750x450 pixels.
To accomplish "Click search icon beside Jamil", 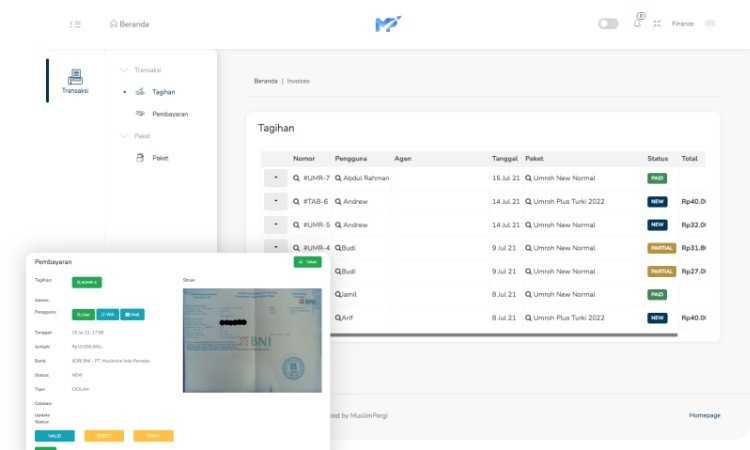I will [338, 294].
